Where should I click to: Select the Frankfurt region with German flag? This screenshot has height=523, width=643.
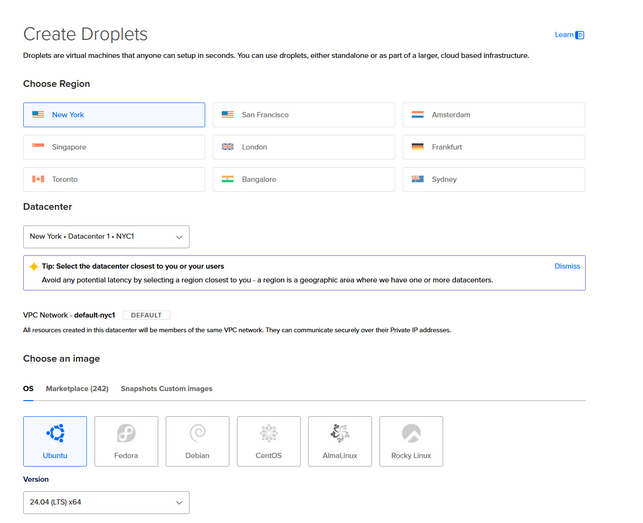(494, 147)
